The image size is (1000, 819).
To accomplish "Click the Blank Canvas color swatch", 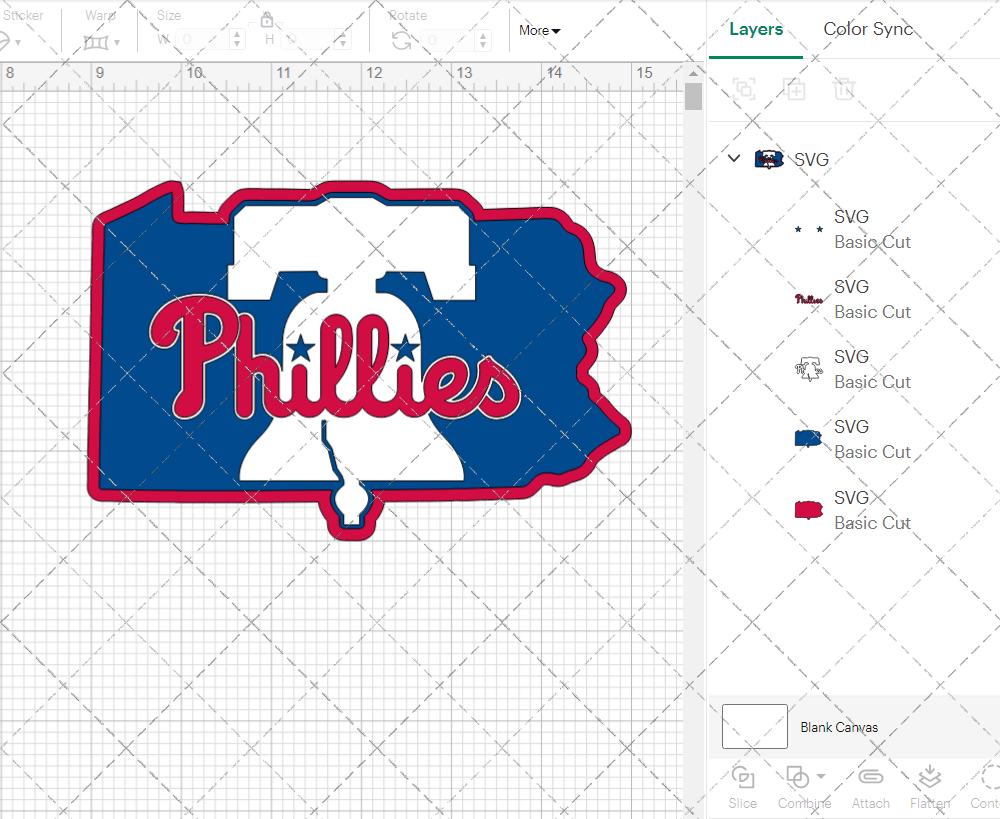I will tap(754, 727).
